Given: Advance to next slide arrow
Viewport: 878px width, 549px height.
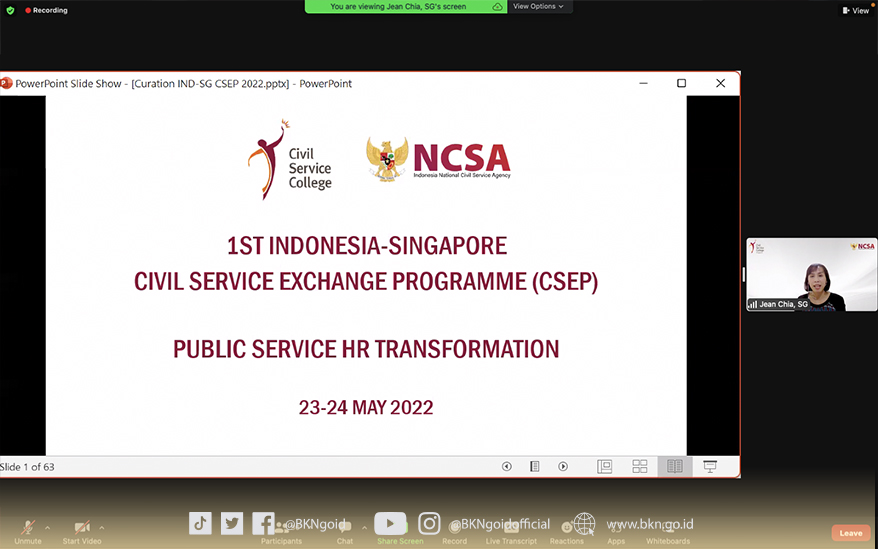Looking at the screenshot, I should 563,466.
